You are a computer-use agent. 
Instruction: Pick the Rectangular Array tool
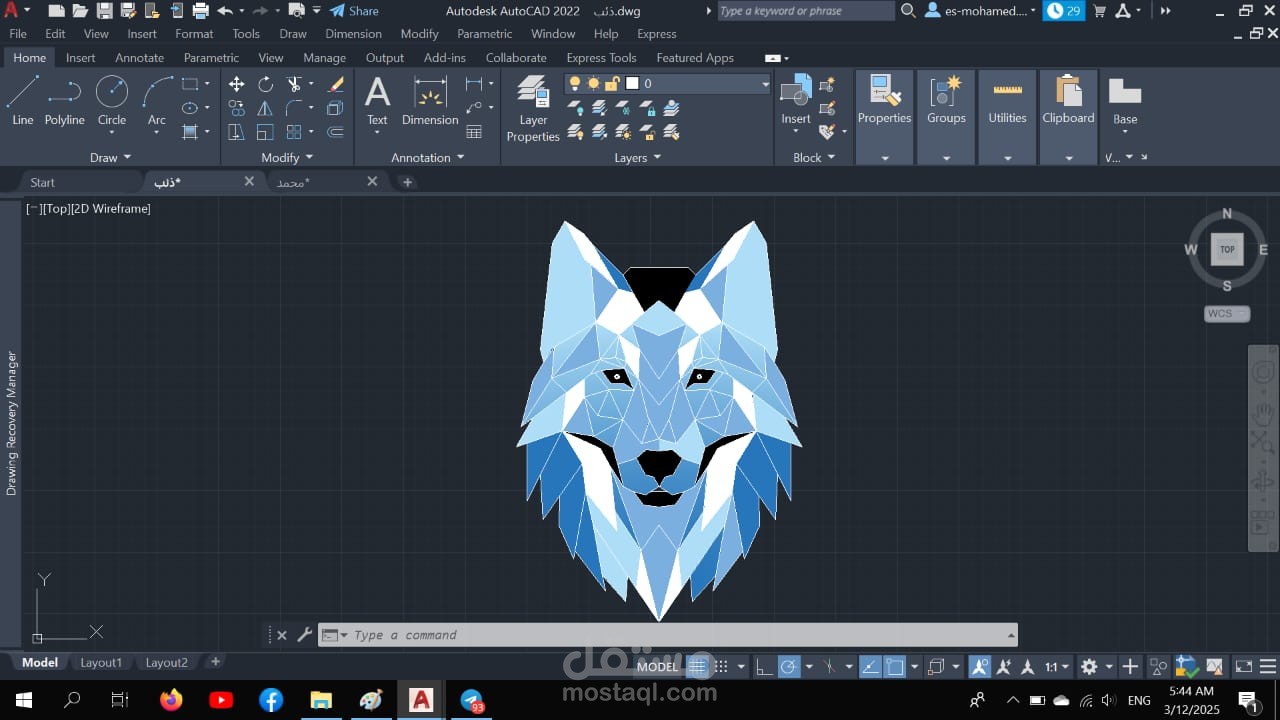pos(294,132)
